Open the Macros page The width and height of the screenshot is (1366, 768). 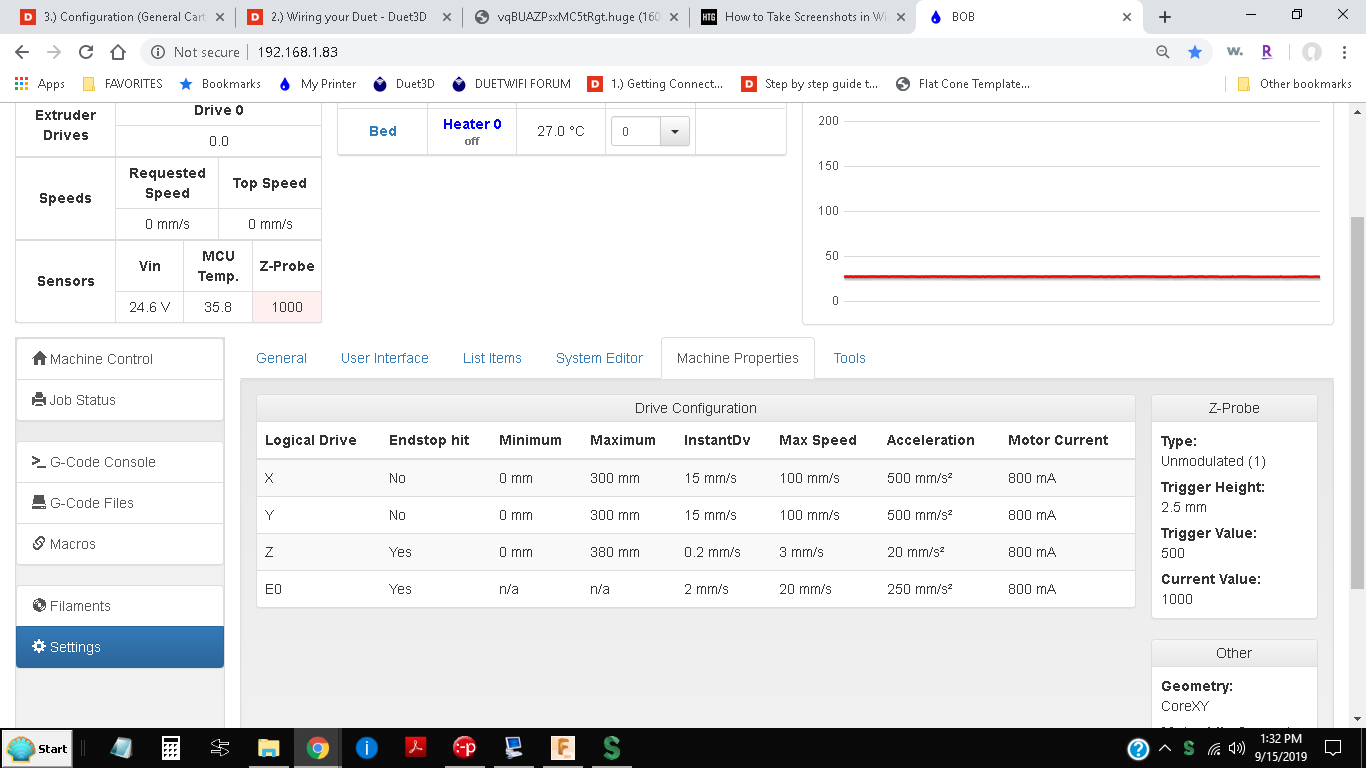[x=120, y=544]
